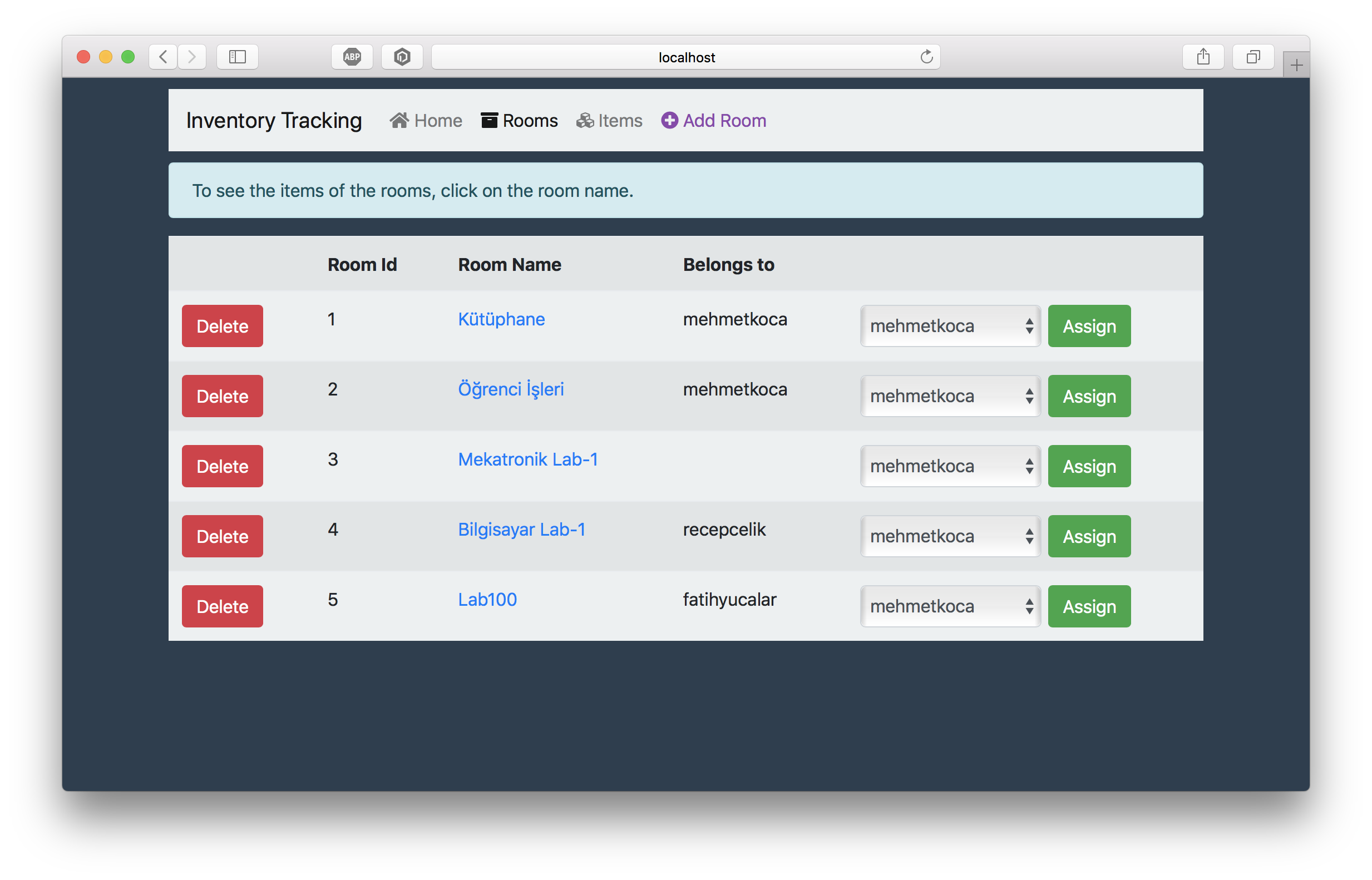Click Add Room in the navbar
Screen dimensions: 1372x880
pos(714,121)
